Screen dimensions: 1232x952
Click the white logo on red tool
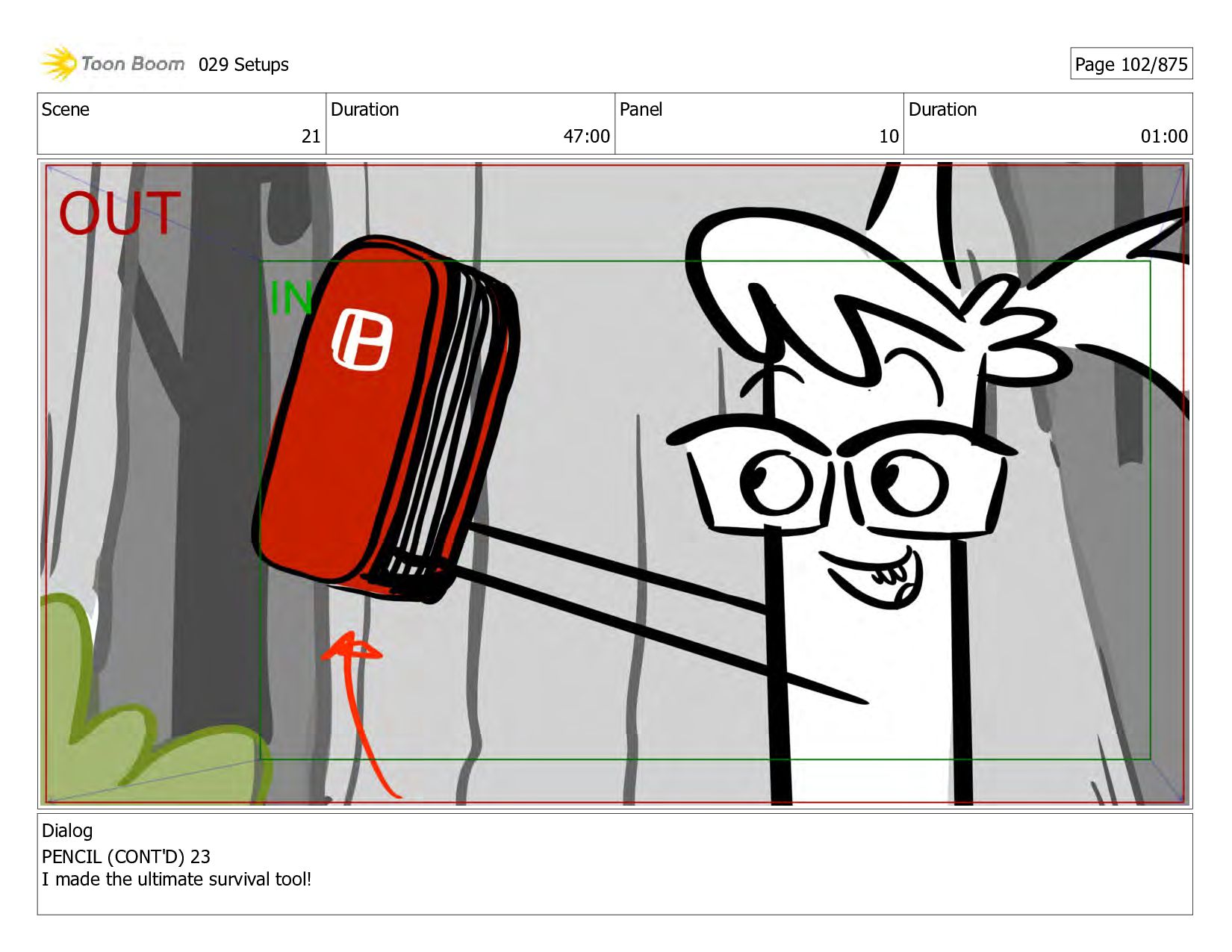[x=362, y=340]
